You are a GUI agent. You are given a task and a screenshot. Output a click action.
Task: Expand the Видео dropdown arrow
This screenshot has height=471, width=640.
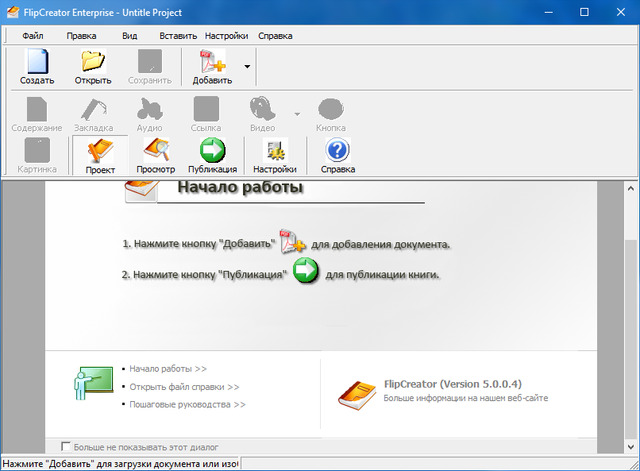point(296,114)
